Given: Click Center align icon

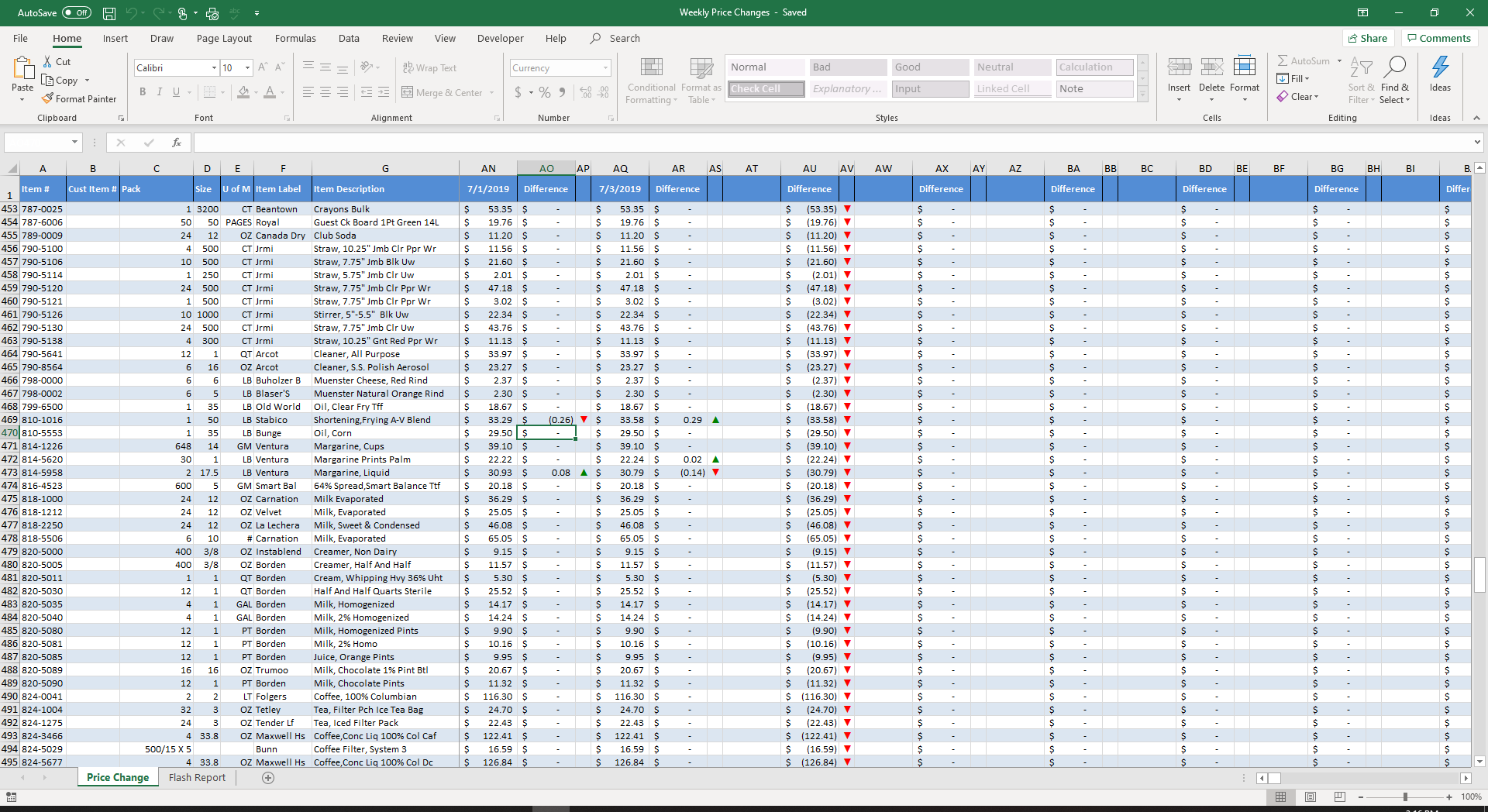Looking at the screenshot, I should click(325, 92).
